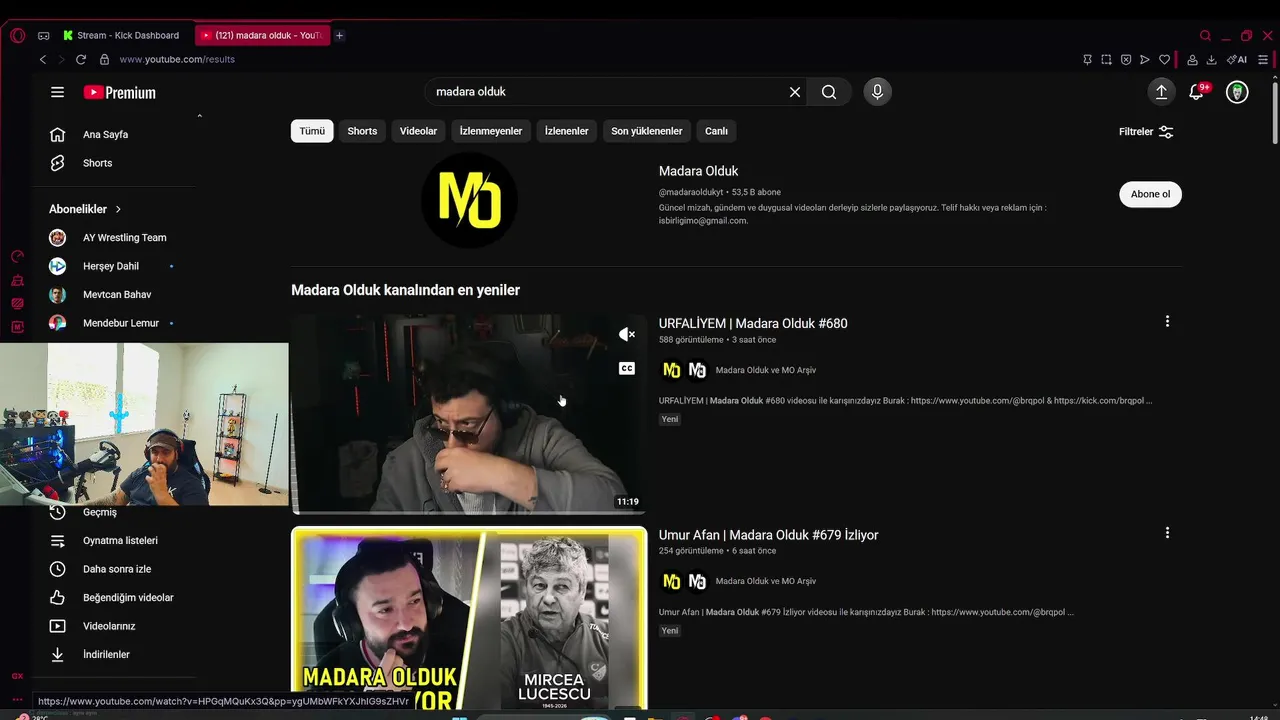The width and height of the screenshot is (1280, 720).
Task: Open the Madara Olduk channel logo
Action: pos(469,200)
